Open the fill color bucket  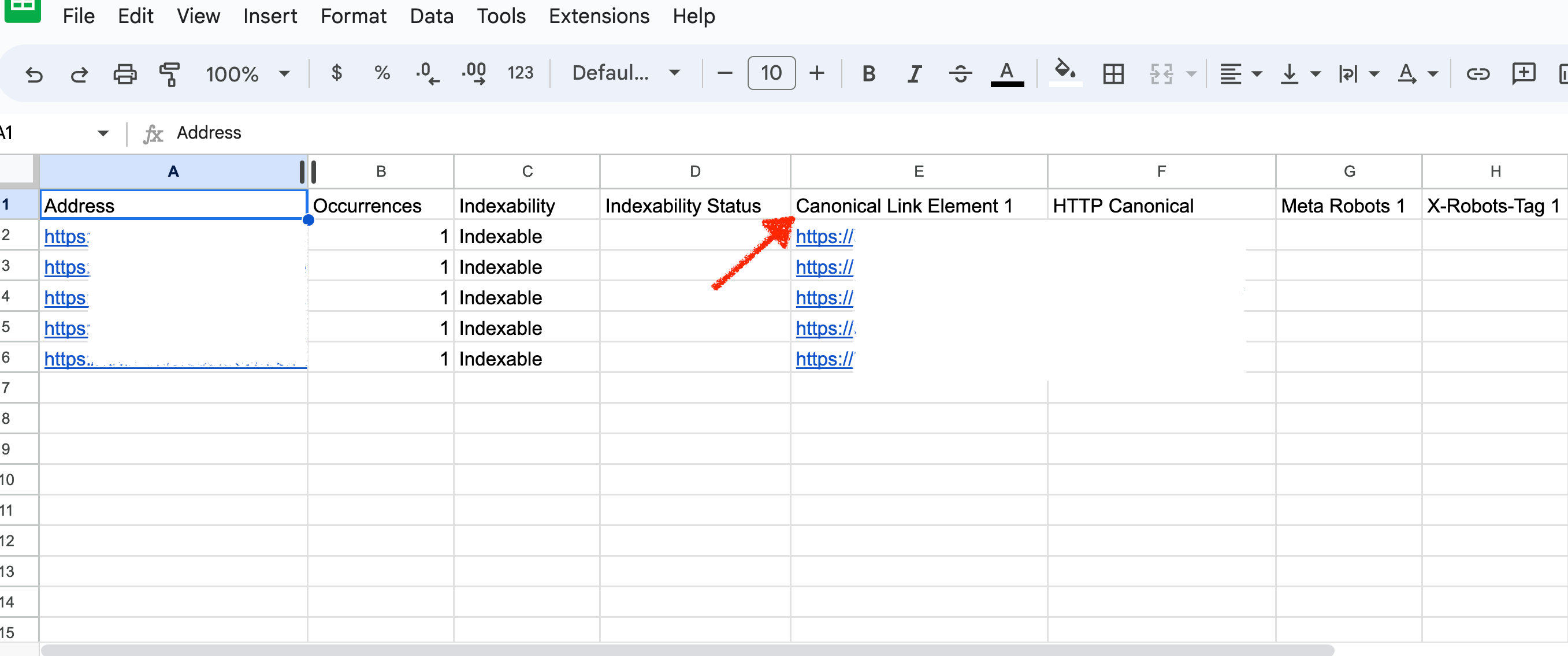(x=1065, y=73)
